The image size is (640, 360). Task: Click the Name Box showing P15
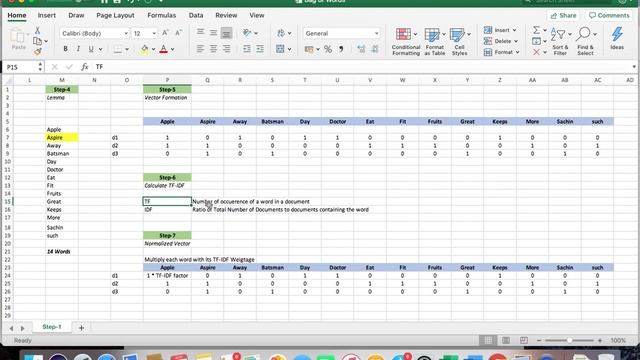tap(21, 67)
